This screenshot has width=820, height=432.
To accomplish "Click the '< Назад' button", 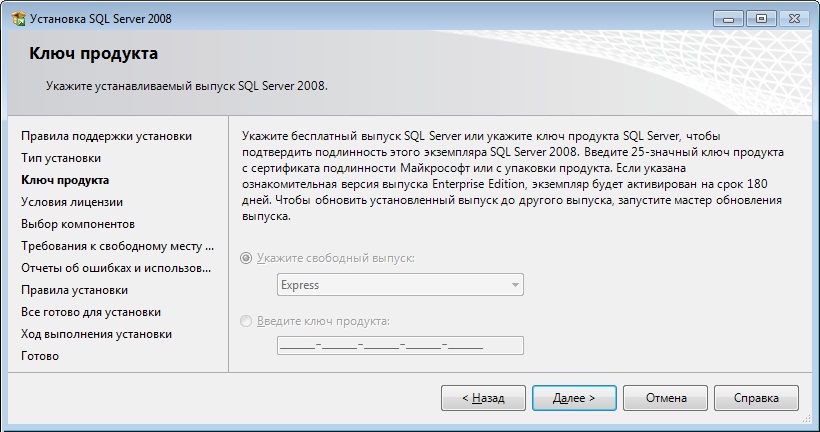I will pyautogui.click(x=483, y=398).
